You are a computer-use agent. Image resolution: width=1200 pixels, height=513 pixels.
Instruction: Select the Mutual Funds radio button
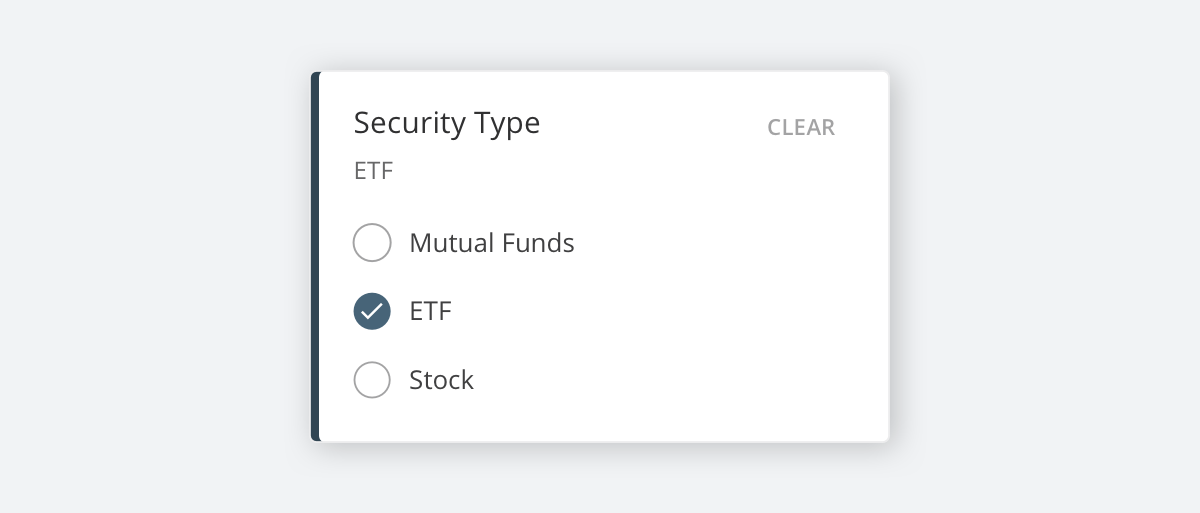point(372,243)
